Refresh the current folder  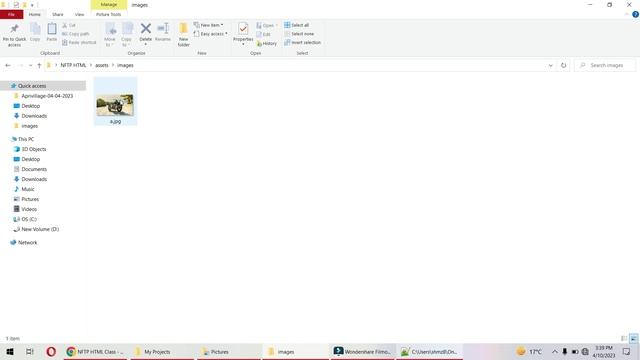coord(564,65)
